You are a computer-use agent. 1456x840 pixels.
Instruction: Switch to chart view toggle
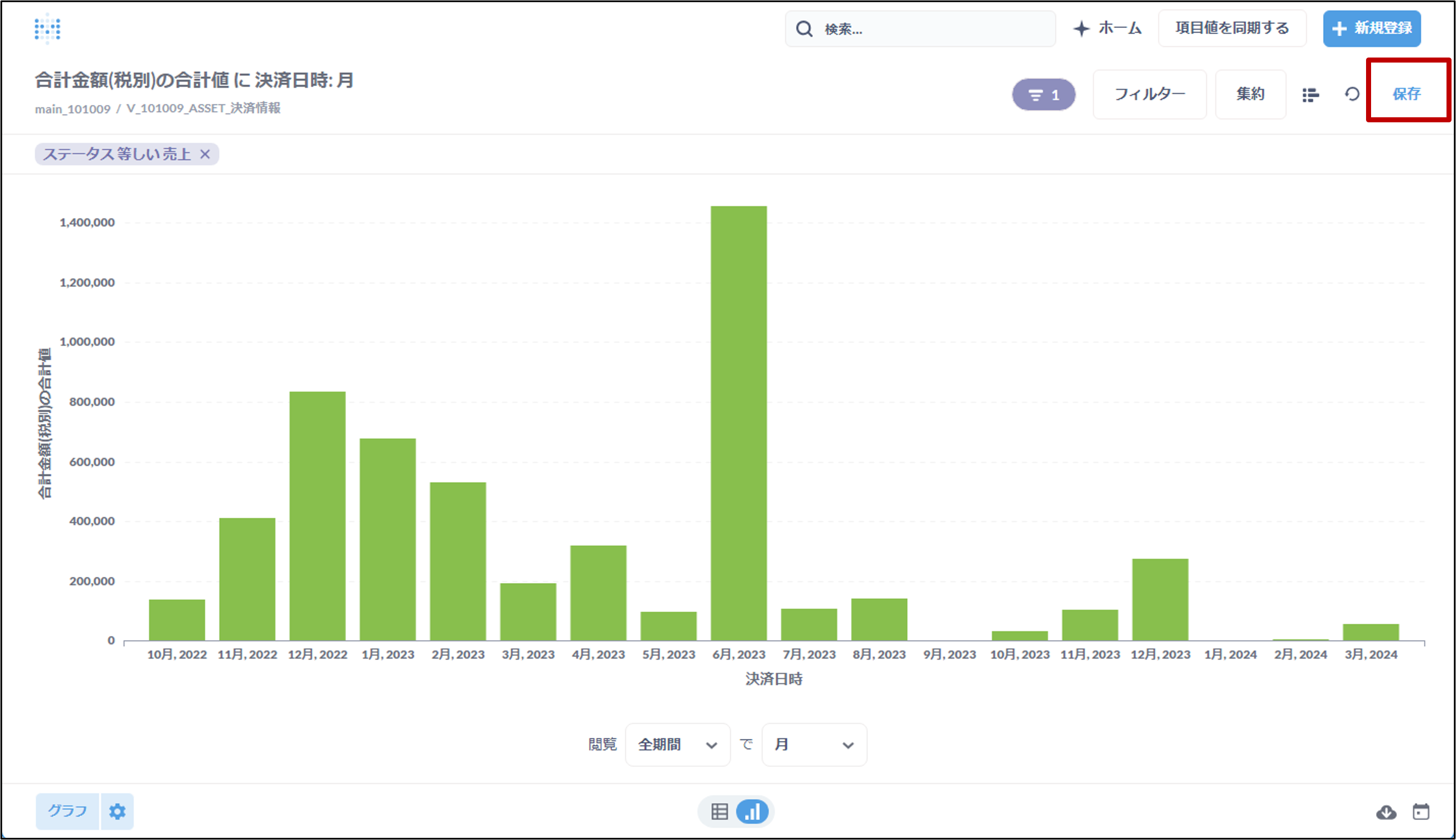point(752,812)
